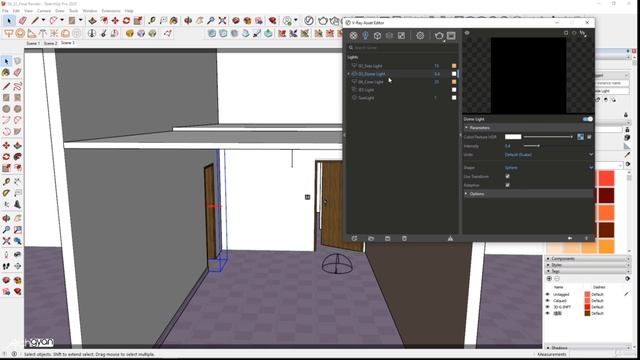Viewport: 640px width, 360px height.
Task: Toggle preview eye icon in Asset Editor
Action: point(467,33)
